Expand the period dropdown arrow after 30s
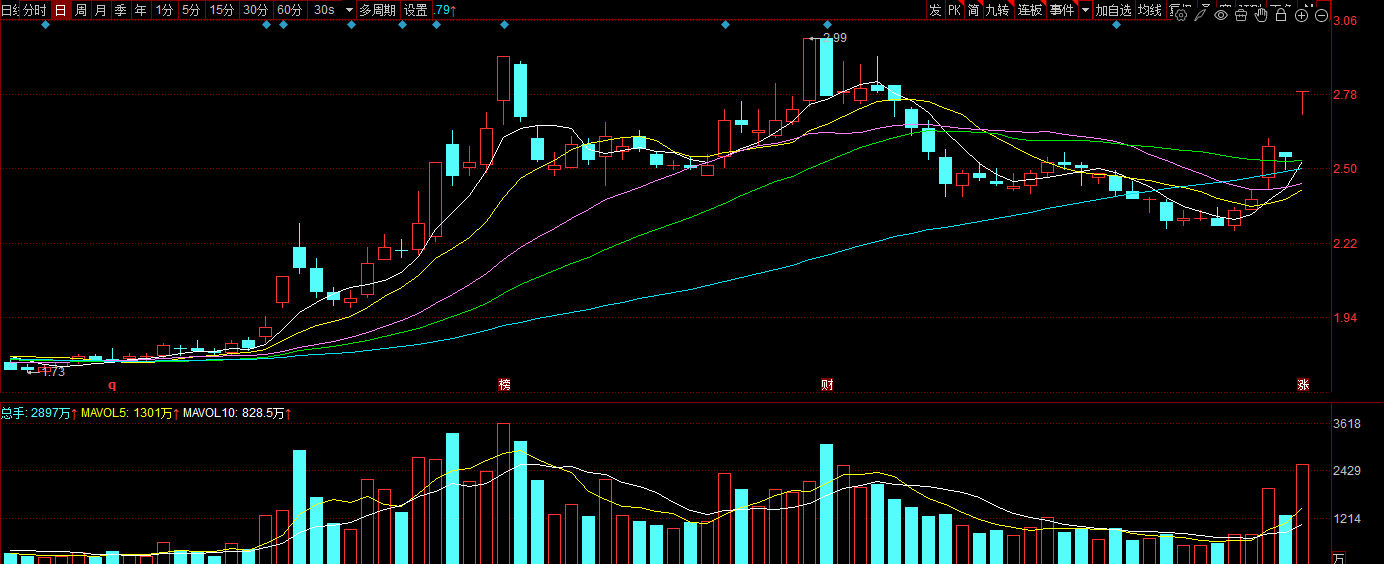This screenshot has width=1384, height=564. click(349, 10)
